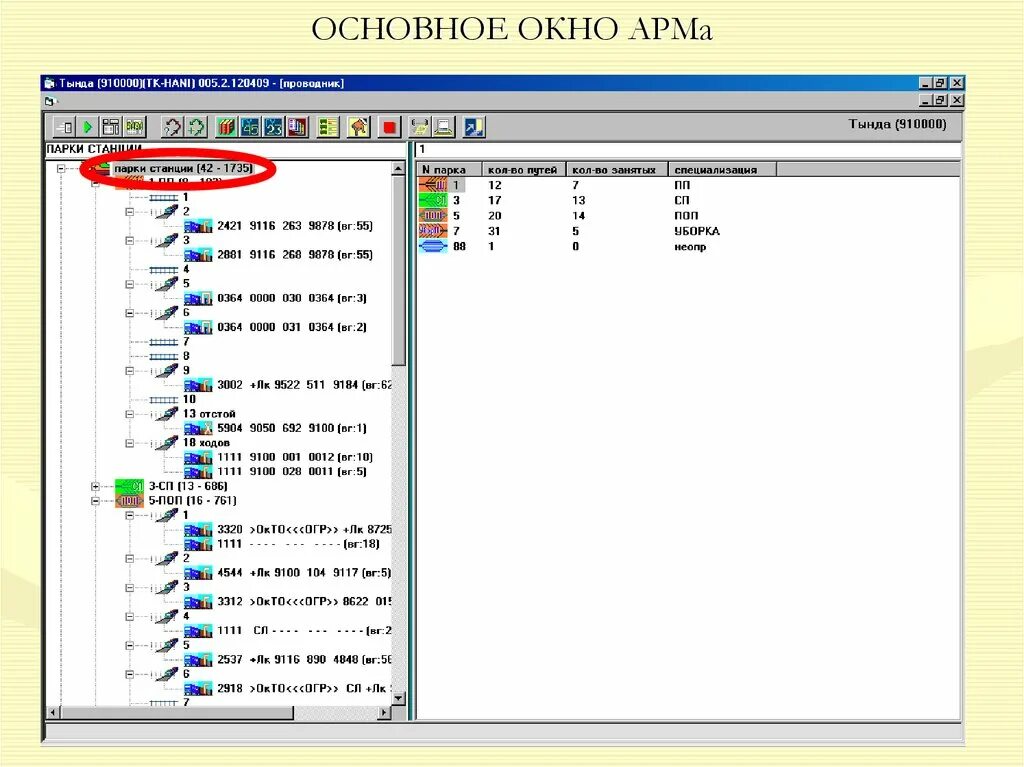Click the computer terminal toolbar icon
Screen dimensions: 1024x767
(x=443, y=127)
